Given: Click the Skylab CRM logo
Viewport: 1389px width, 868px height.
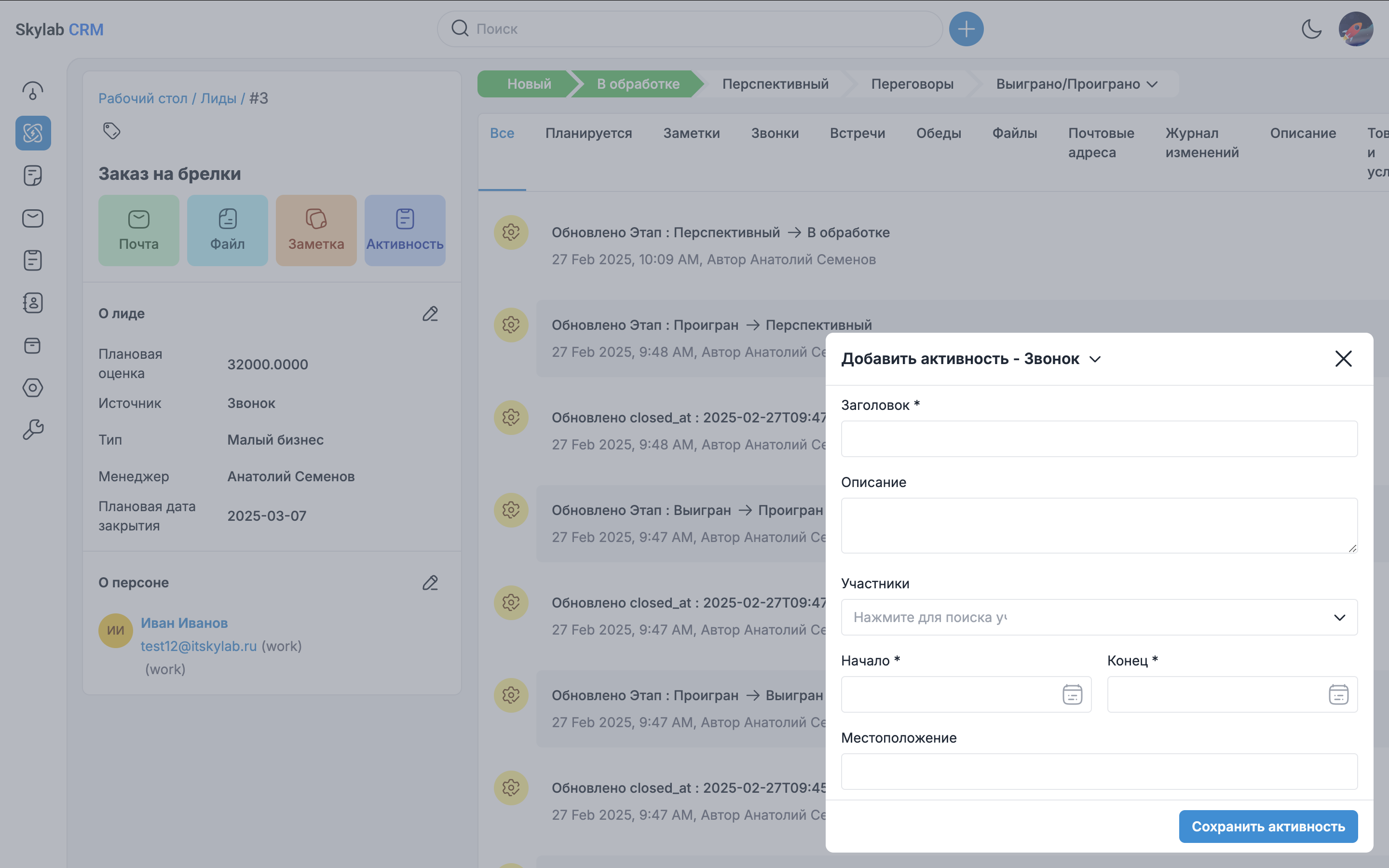Looking at the screenshot, I should 59,29.
